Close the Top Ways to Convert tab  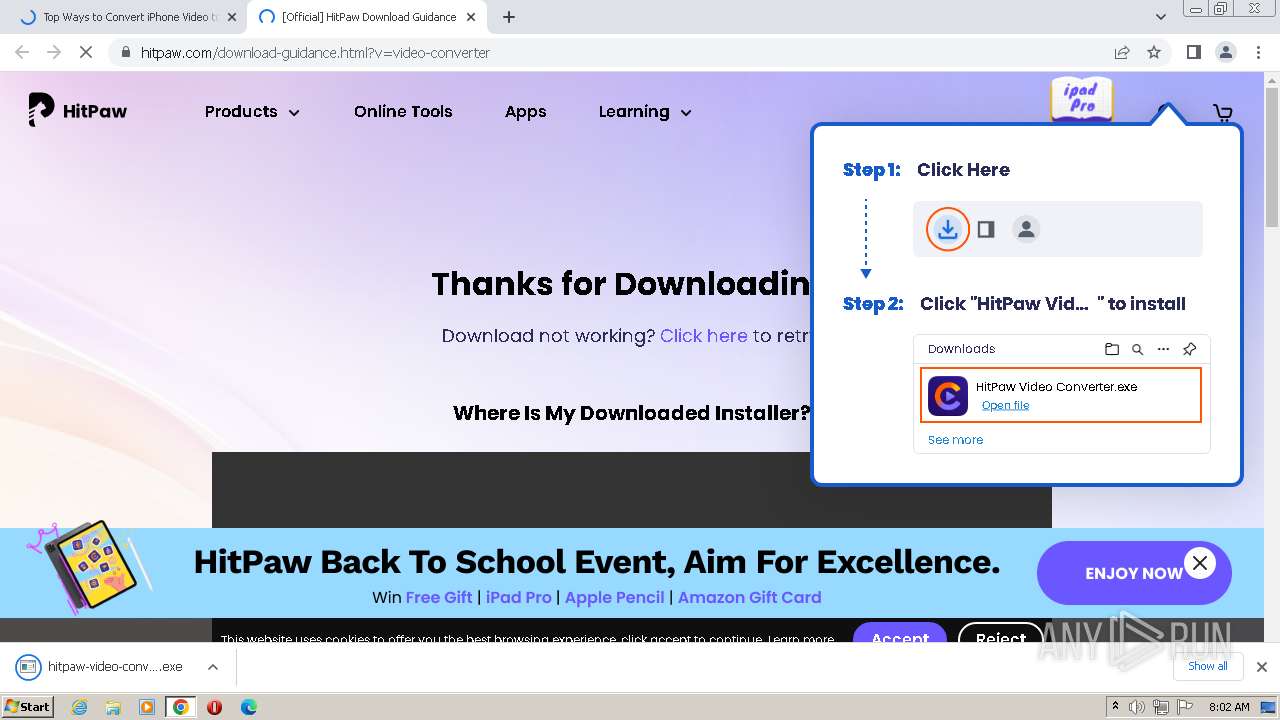click(232, 17)
